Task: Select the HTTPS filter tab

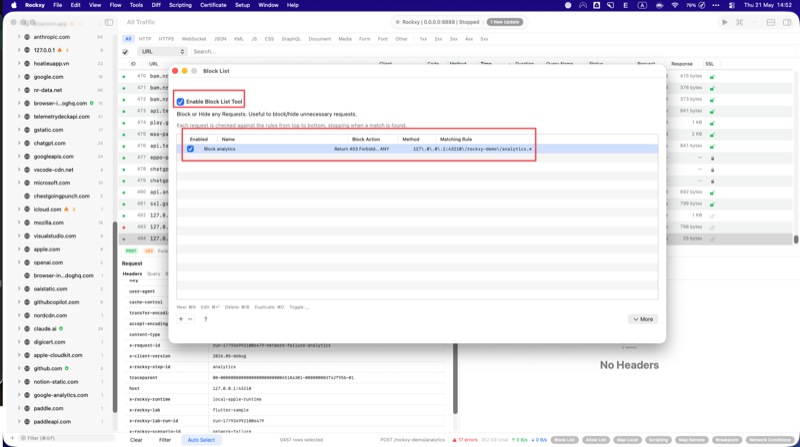Action: [166, 39]
